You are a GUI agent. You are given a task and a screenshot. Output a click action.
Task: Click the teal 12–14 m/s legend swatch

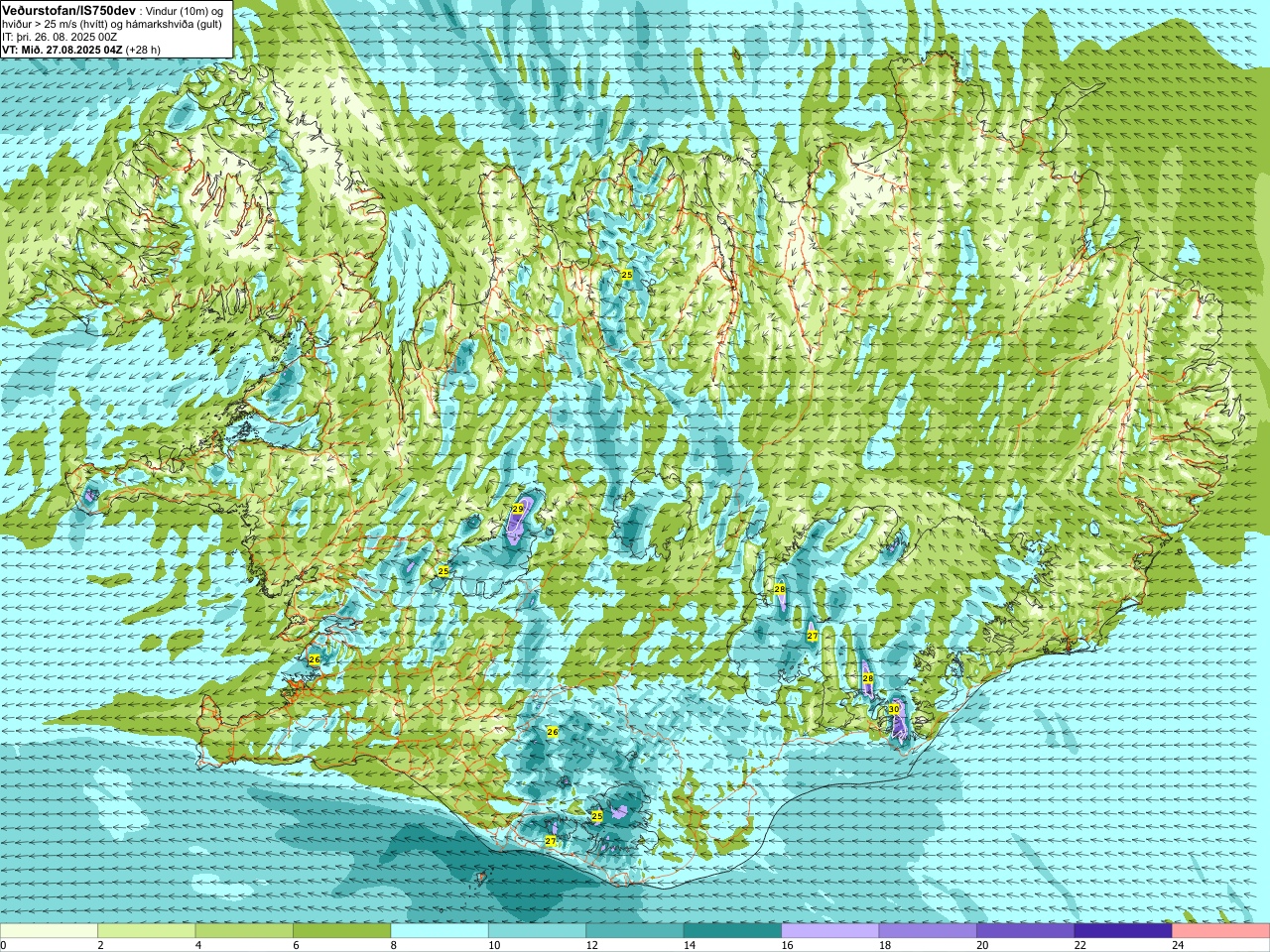click(635, 931)
